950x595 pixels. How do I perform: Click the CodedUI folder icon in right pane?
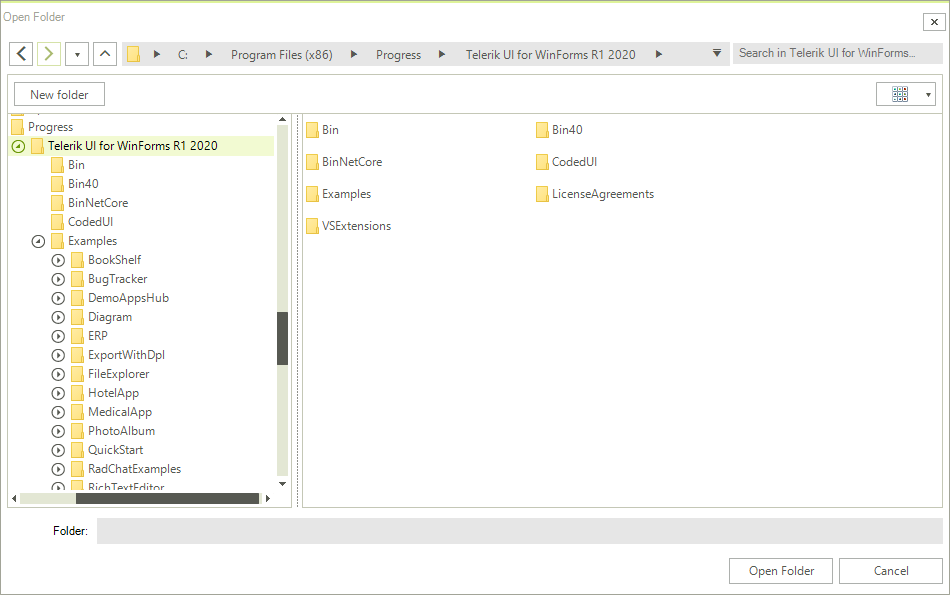pyautogui.click(x=541, y=161)
